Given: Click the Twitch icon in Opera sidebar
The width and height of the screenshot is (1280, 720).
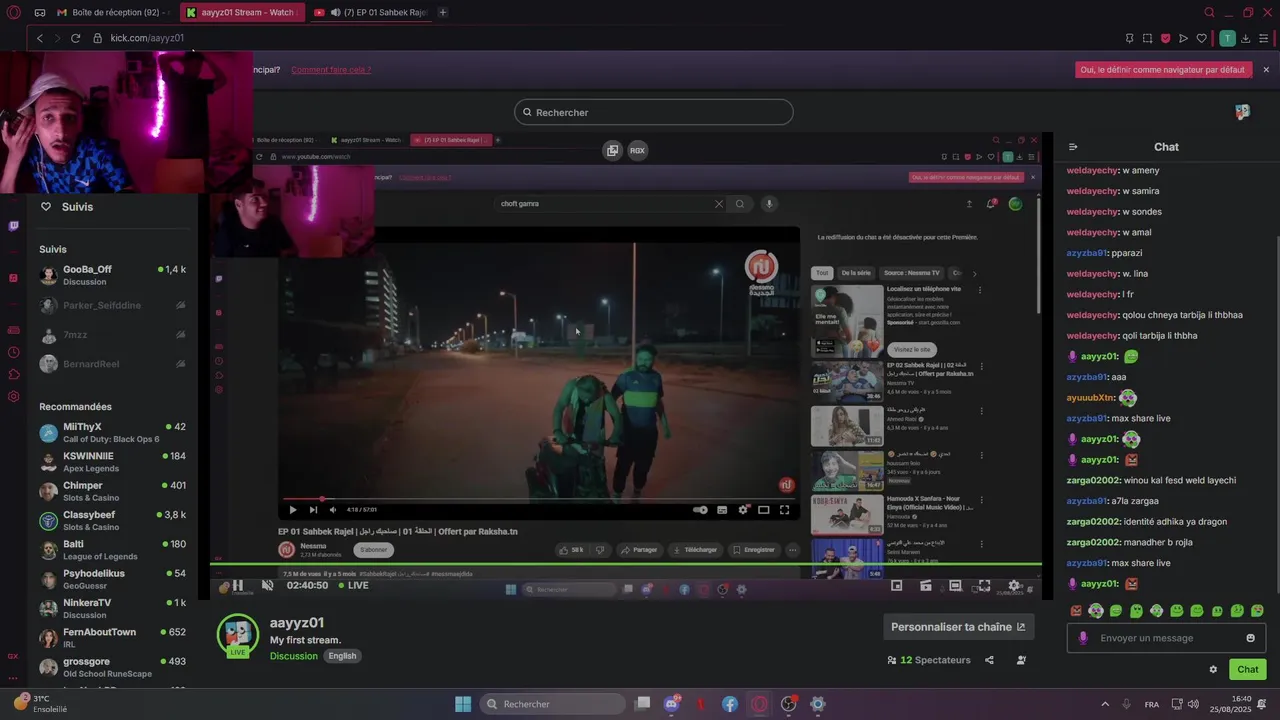Looking at the screenshot, I should (13, 226).
